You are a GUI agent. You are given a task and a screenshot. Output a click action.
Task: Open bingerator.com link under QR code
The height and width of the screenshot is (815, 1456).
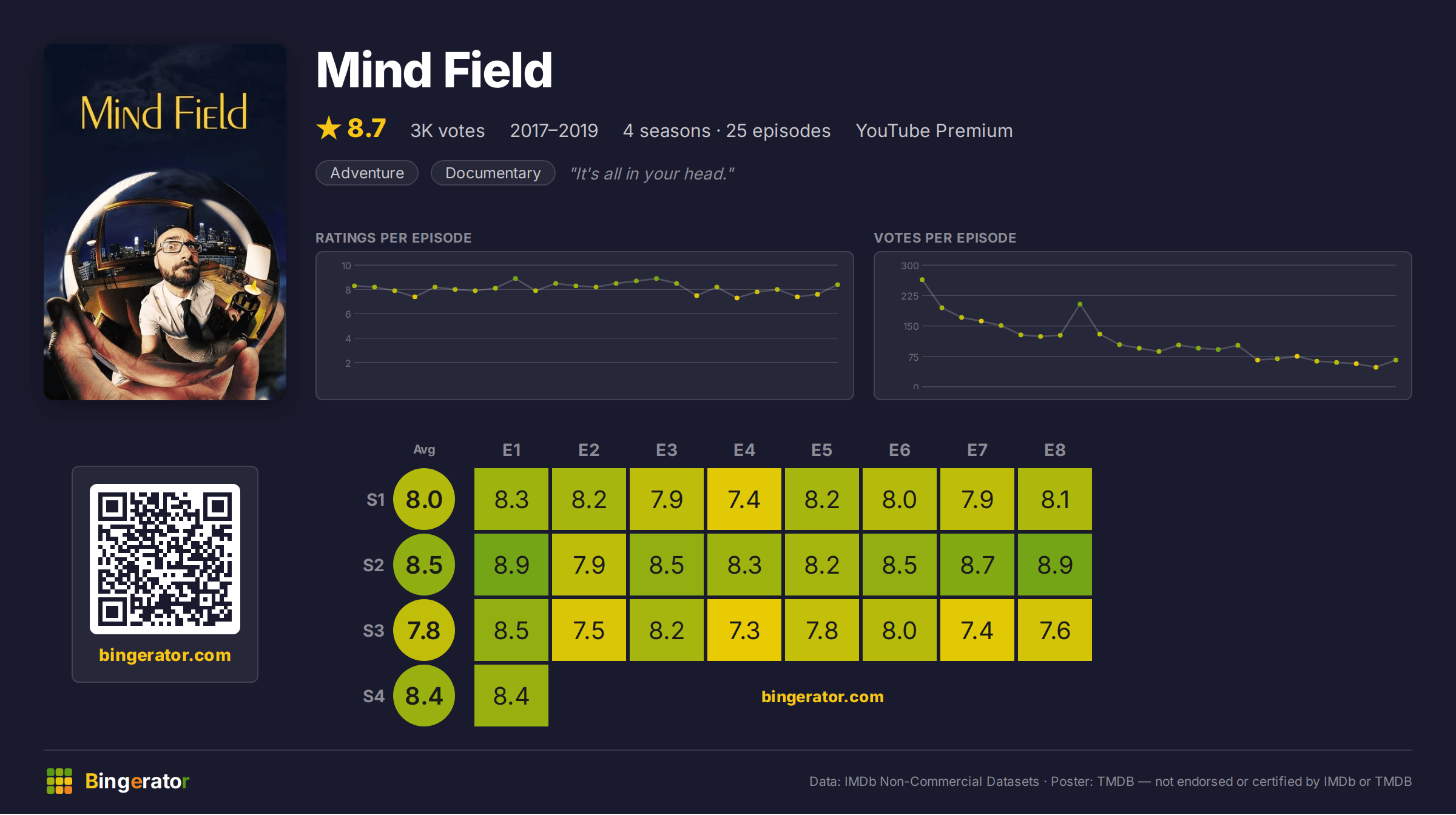pos(165,655)
